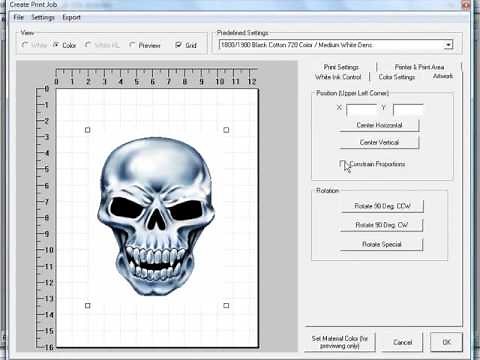Select the top-right artwork resize handle

click(x=226, y=130)
